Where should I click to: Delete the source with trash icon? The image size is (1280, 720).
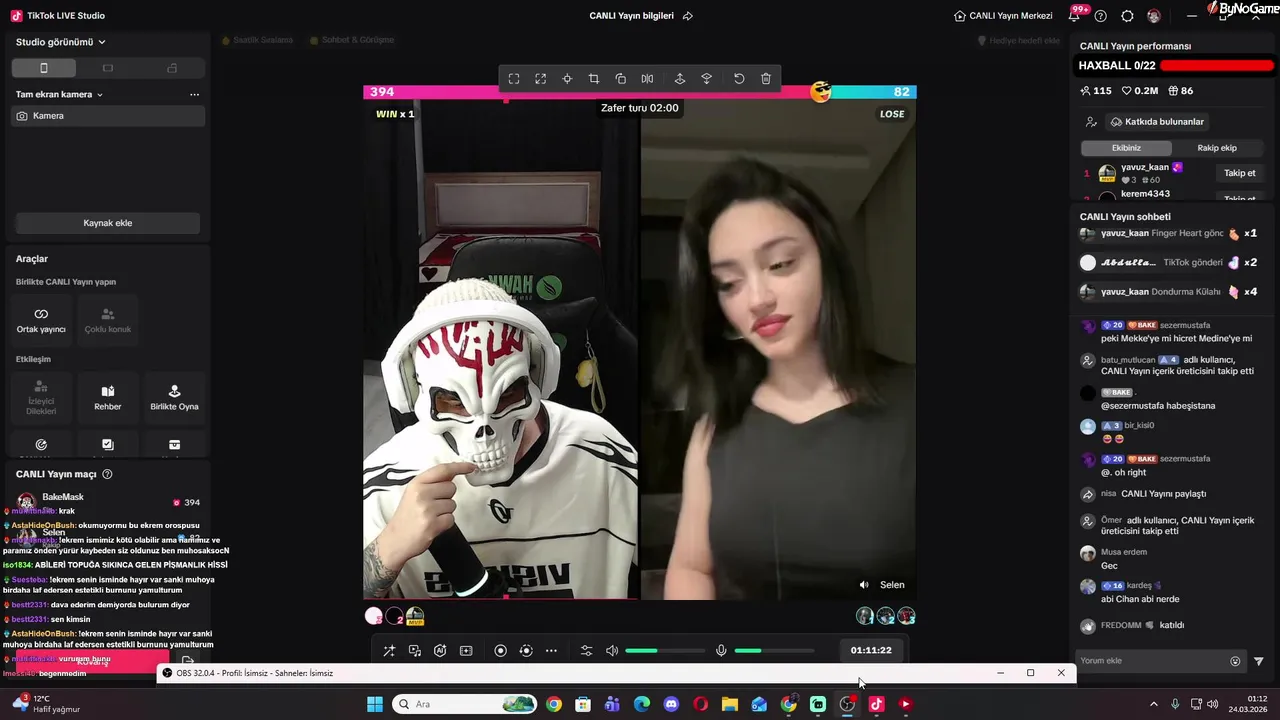(766, 79)
